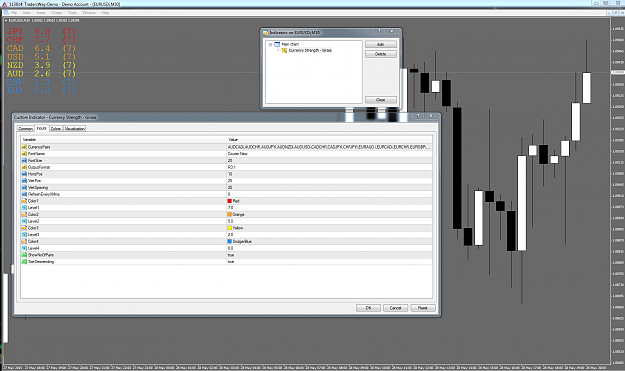Open the Window menu

coord(89,13)
